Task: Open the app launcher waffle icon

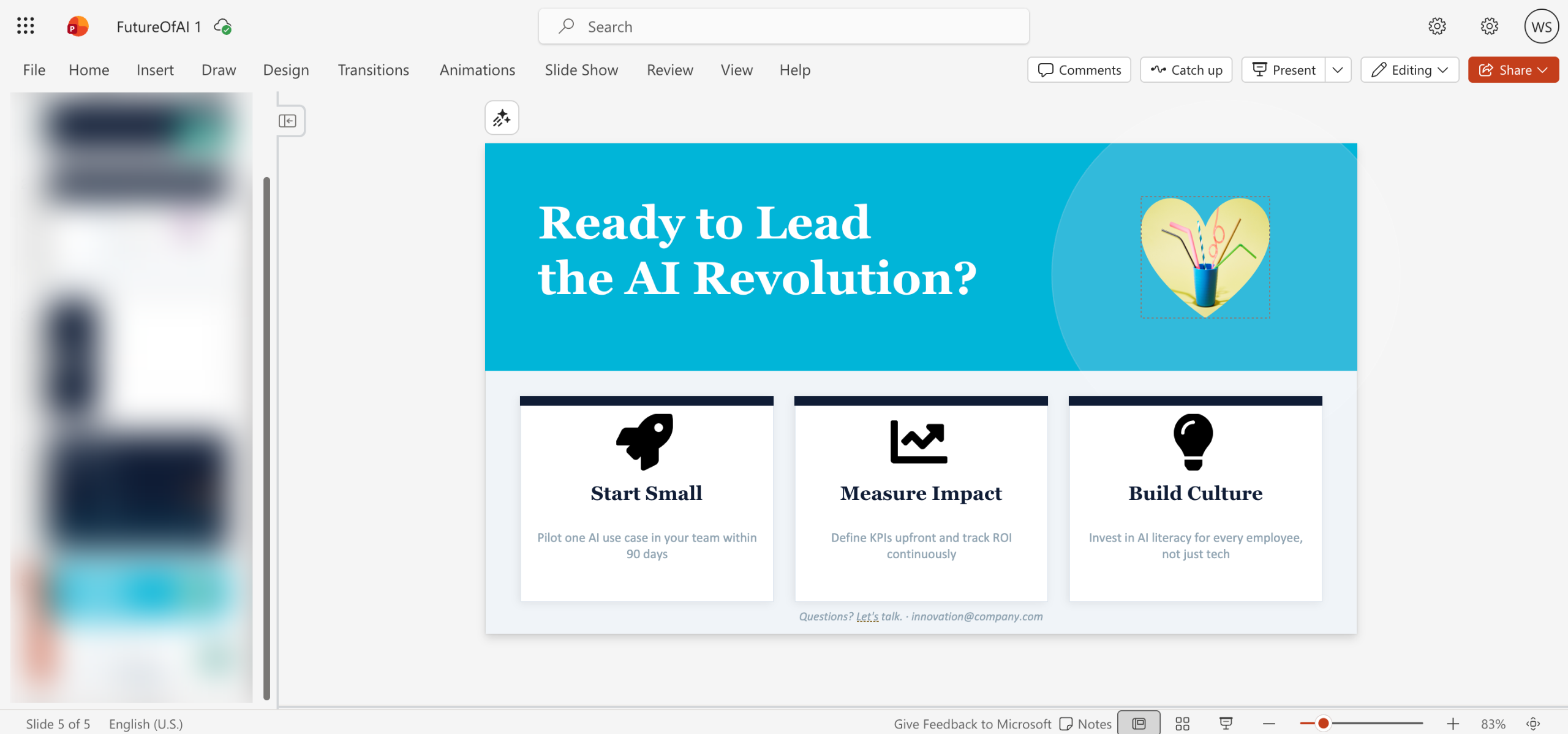Action: (25, 26)
